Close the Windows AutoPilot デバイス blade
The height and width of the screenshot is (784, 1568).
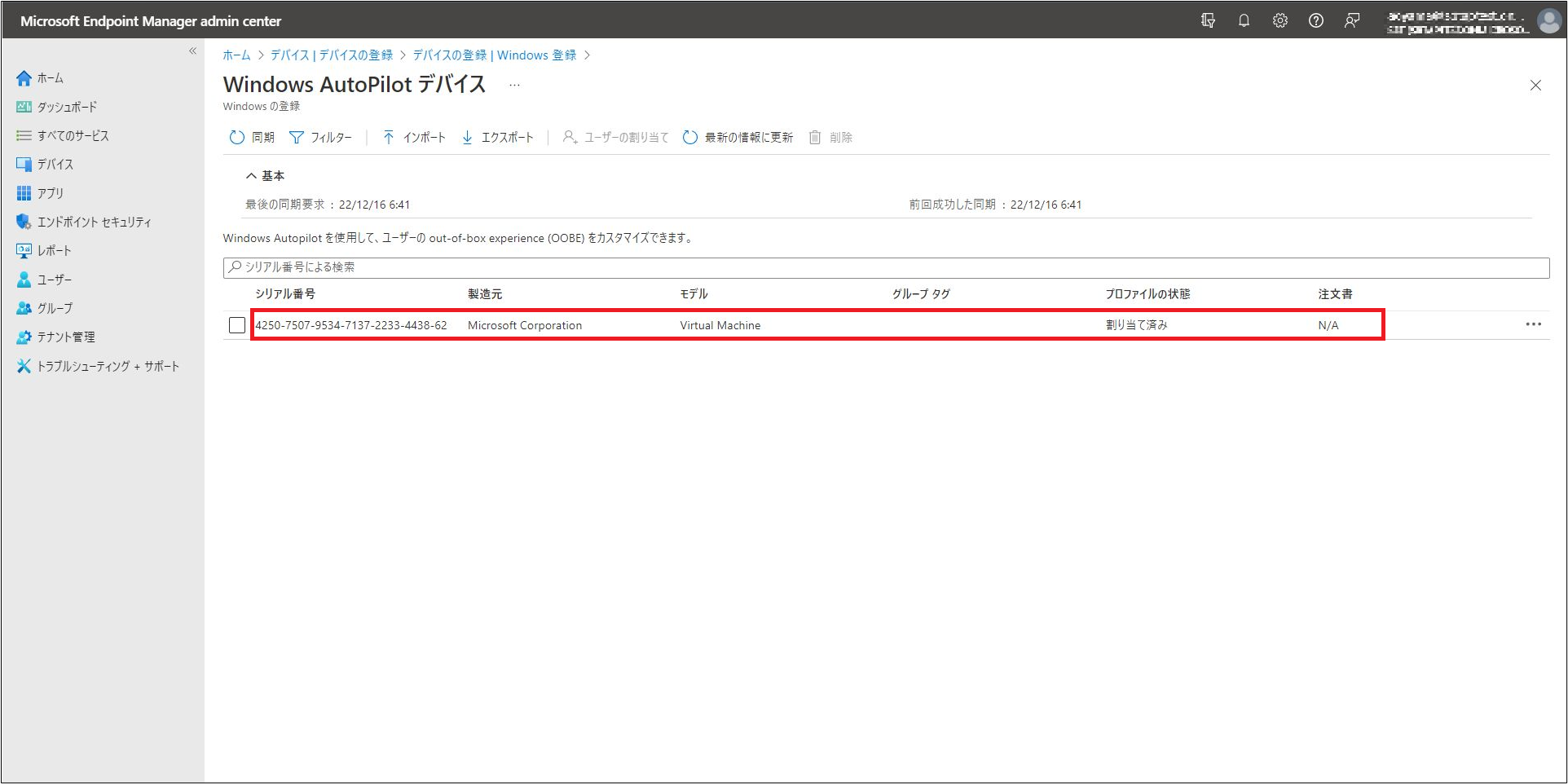click(1535, 85)
